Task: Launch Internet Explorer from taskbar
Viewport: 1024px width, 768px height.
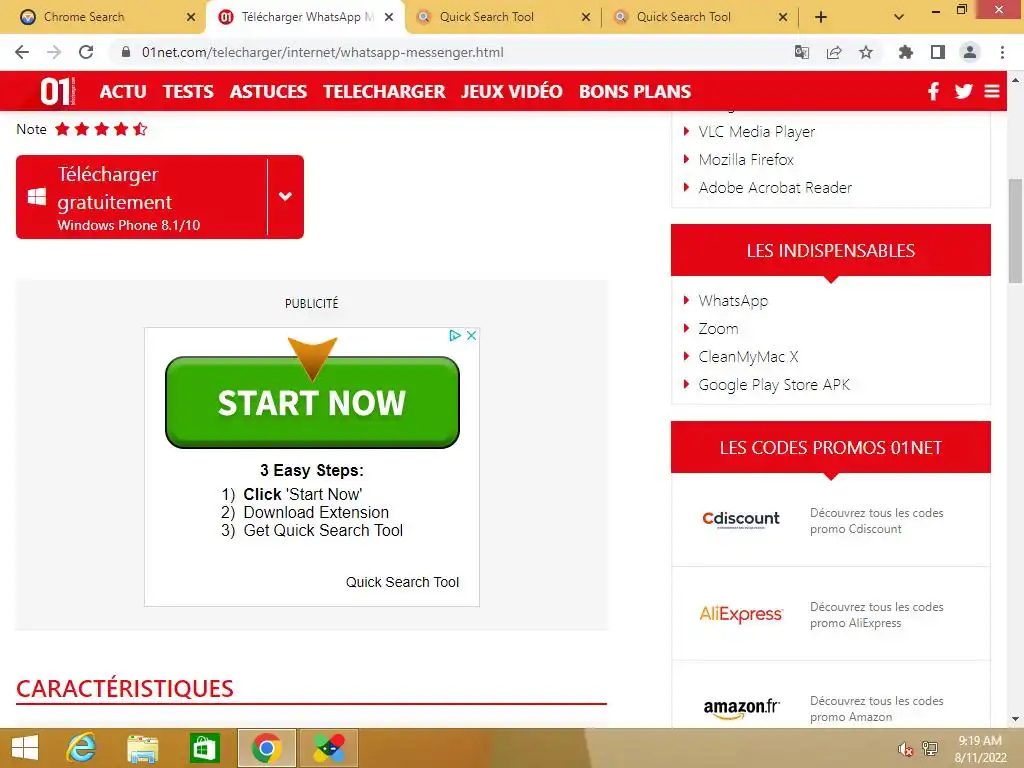Action: click(x=81, y=748)
